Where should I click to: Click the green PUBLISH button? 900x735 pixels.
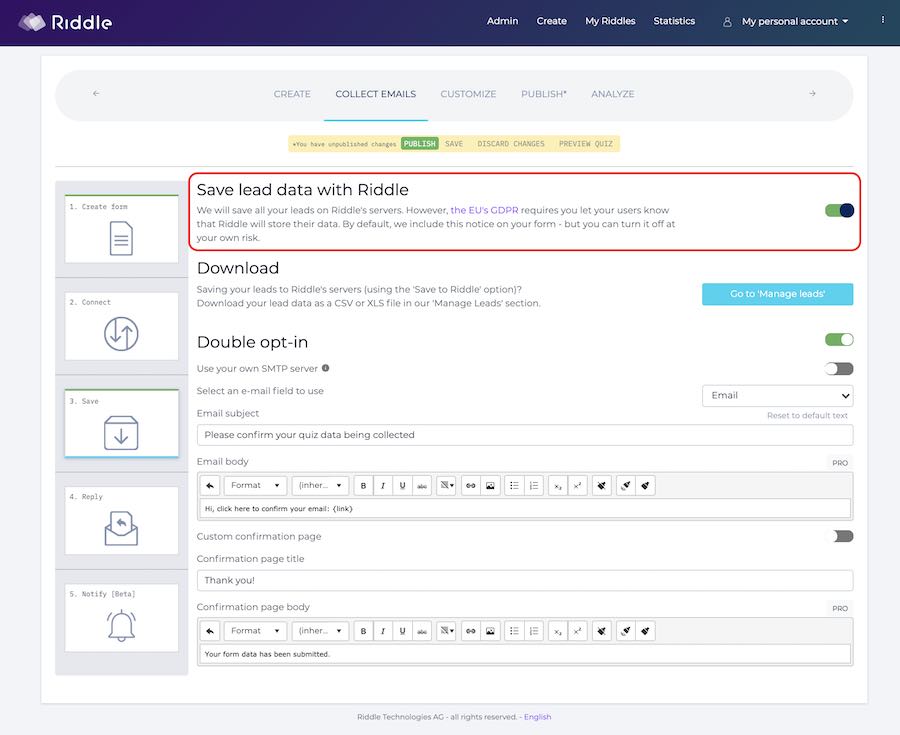420,143
